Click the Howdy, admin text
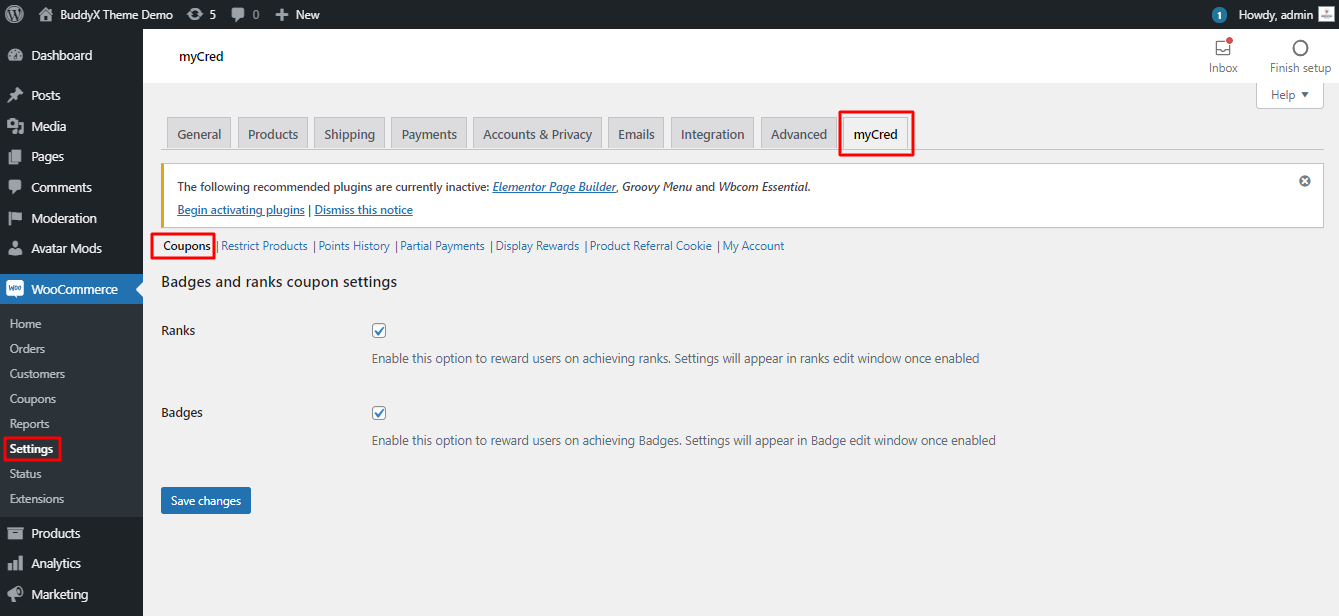 pyautogui.click(x=1275, y=14)
